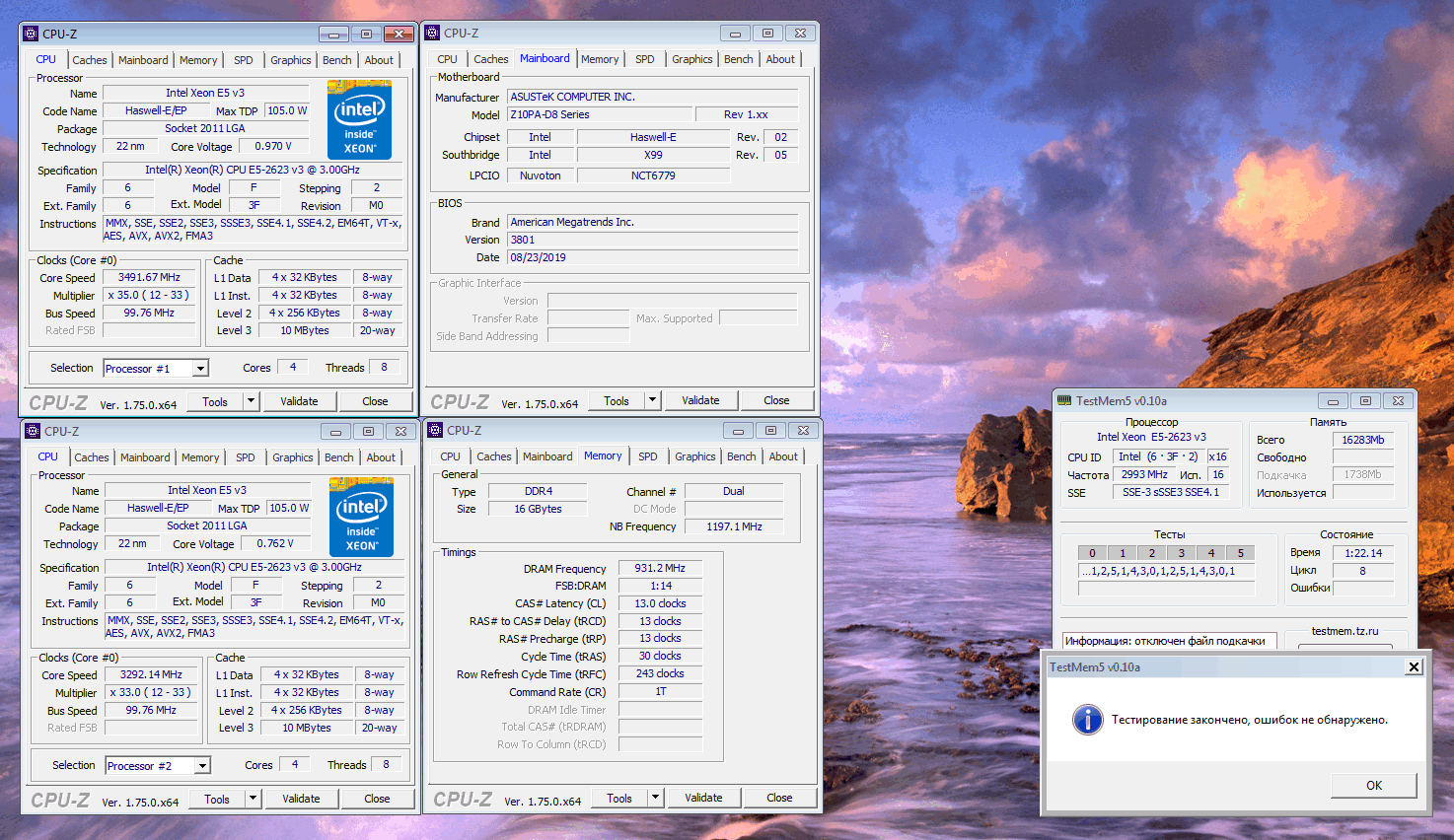
Task: Open the Processor #1 selection dropdown
Action: click(x=200, y=369)
